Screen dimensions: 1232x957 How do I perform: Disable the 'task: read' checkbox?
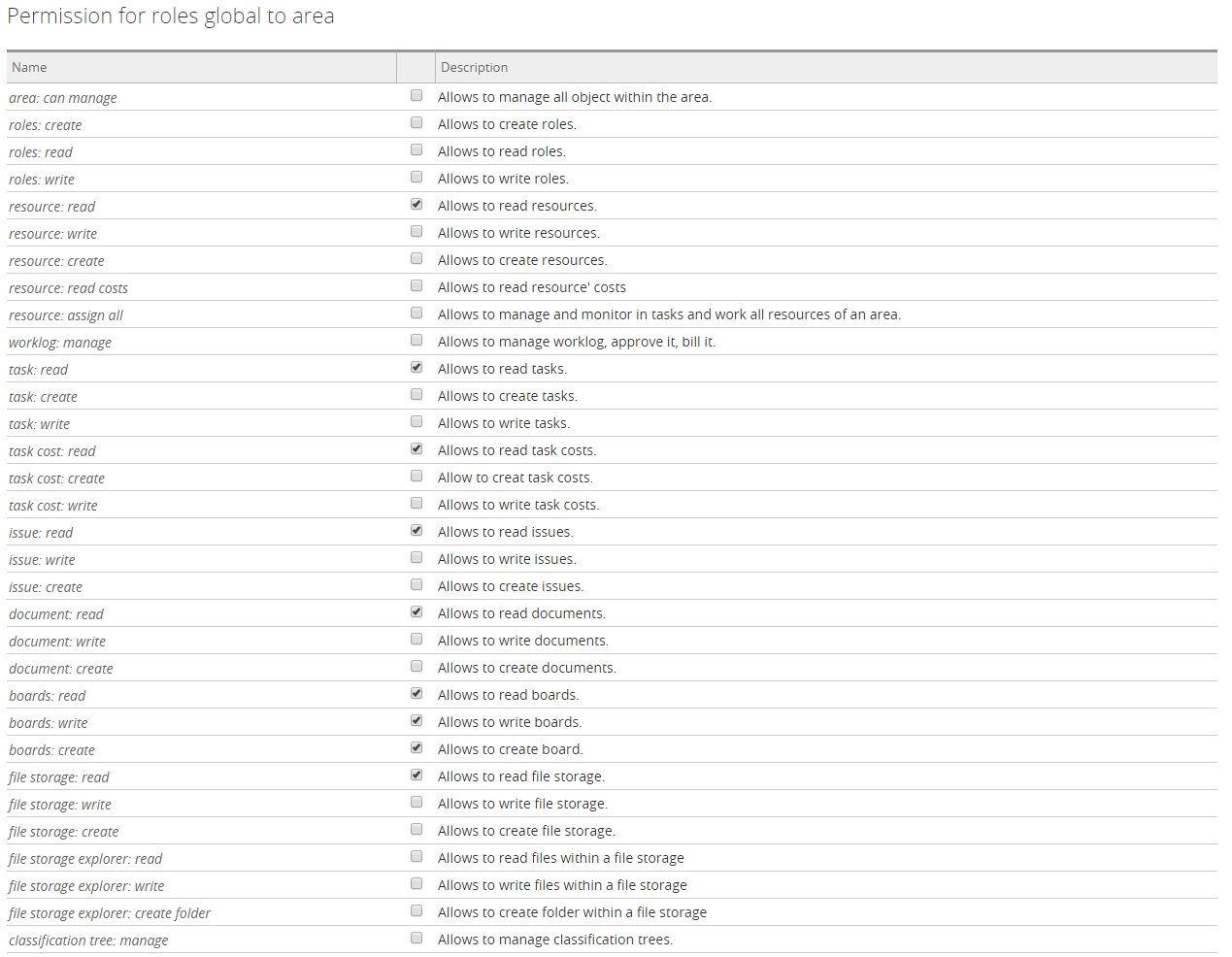pyautogui.click(x=416, y=368)
